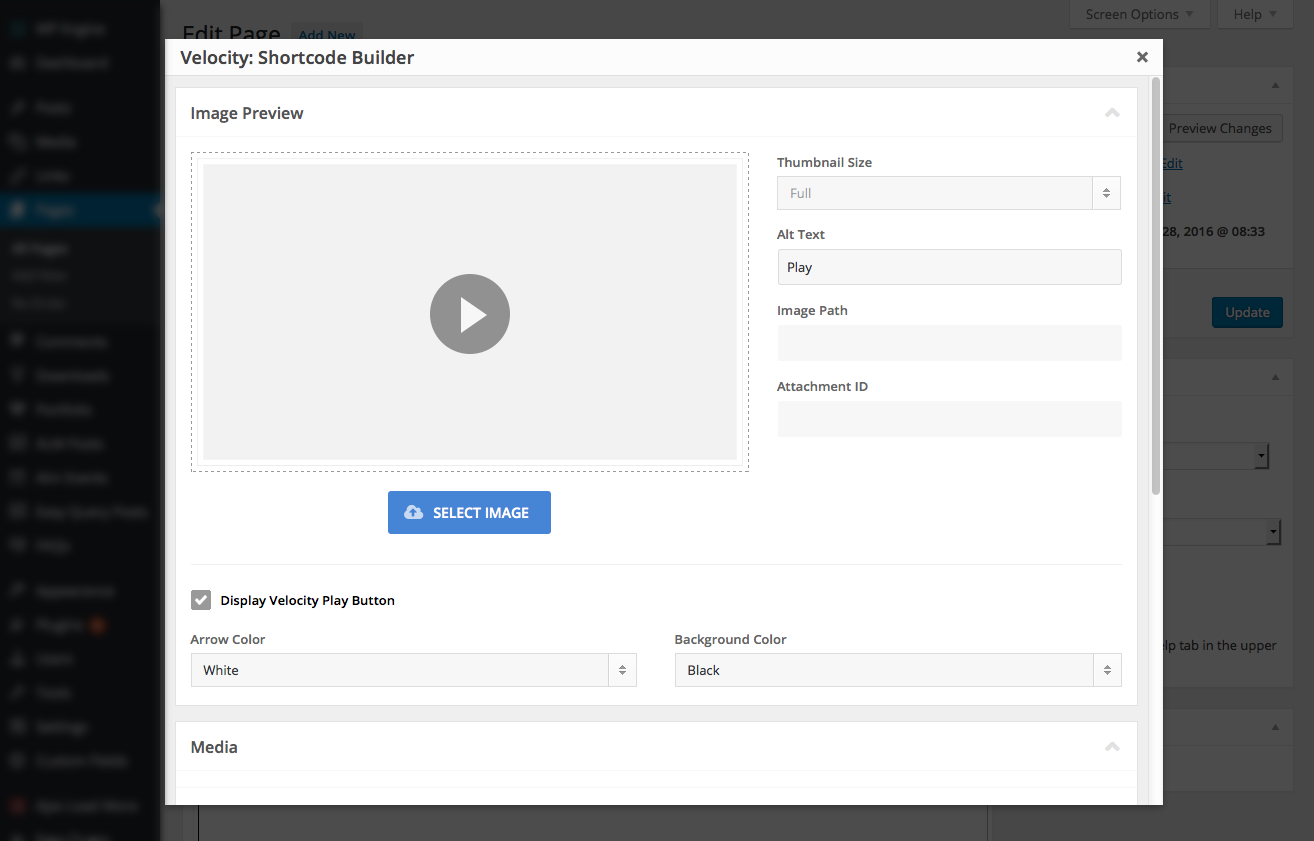The height and width of the screenshot is (841, 1314).
Task: Click the 'Attachment ID' label
Action: tap(822, 386)
